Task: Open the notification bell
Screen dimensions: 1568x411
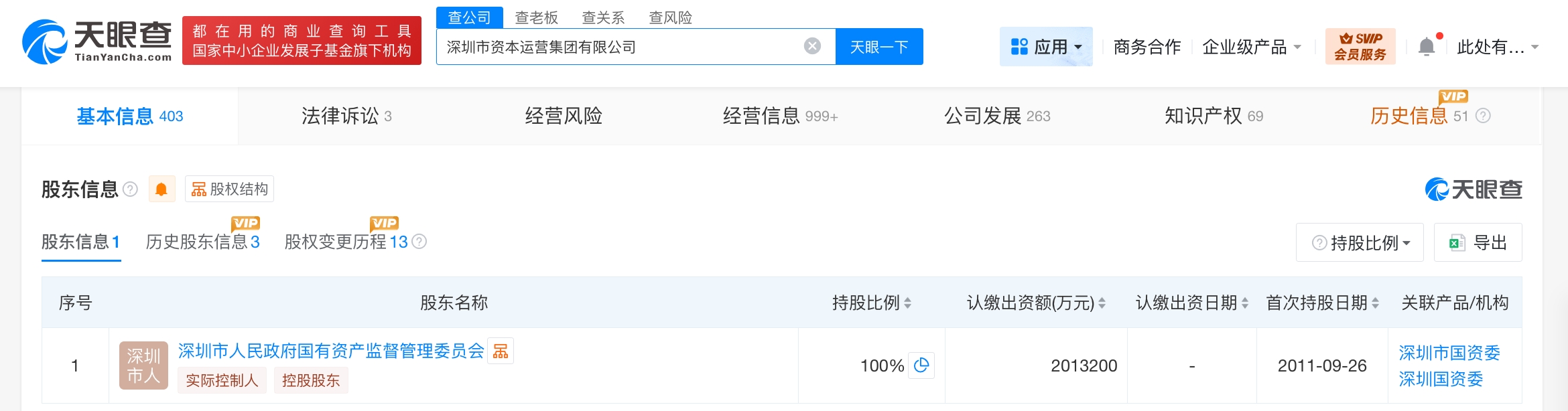Action: coord(1427,47)
